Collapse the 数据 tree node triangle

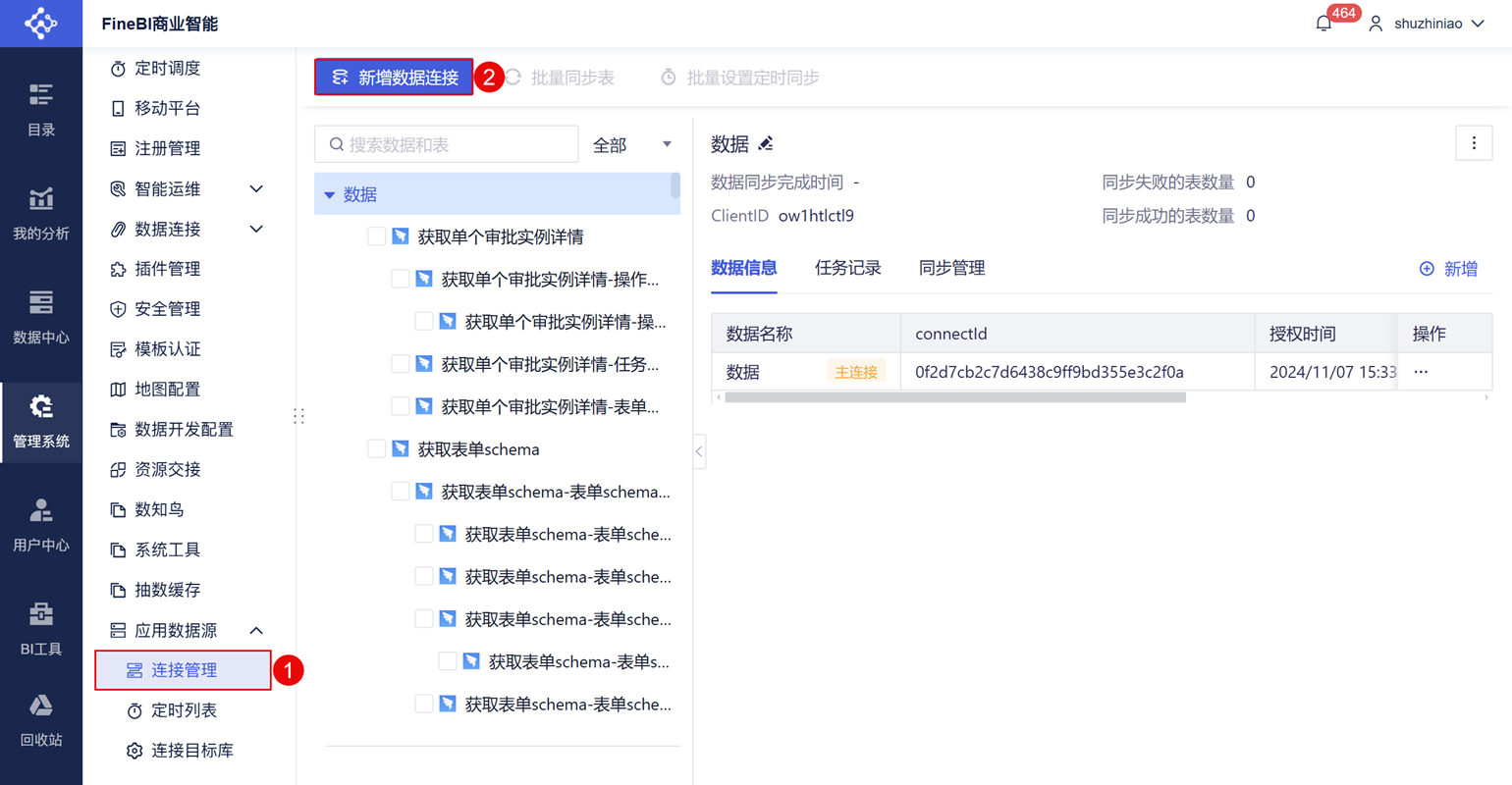(330, 195)
